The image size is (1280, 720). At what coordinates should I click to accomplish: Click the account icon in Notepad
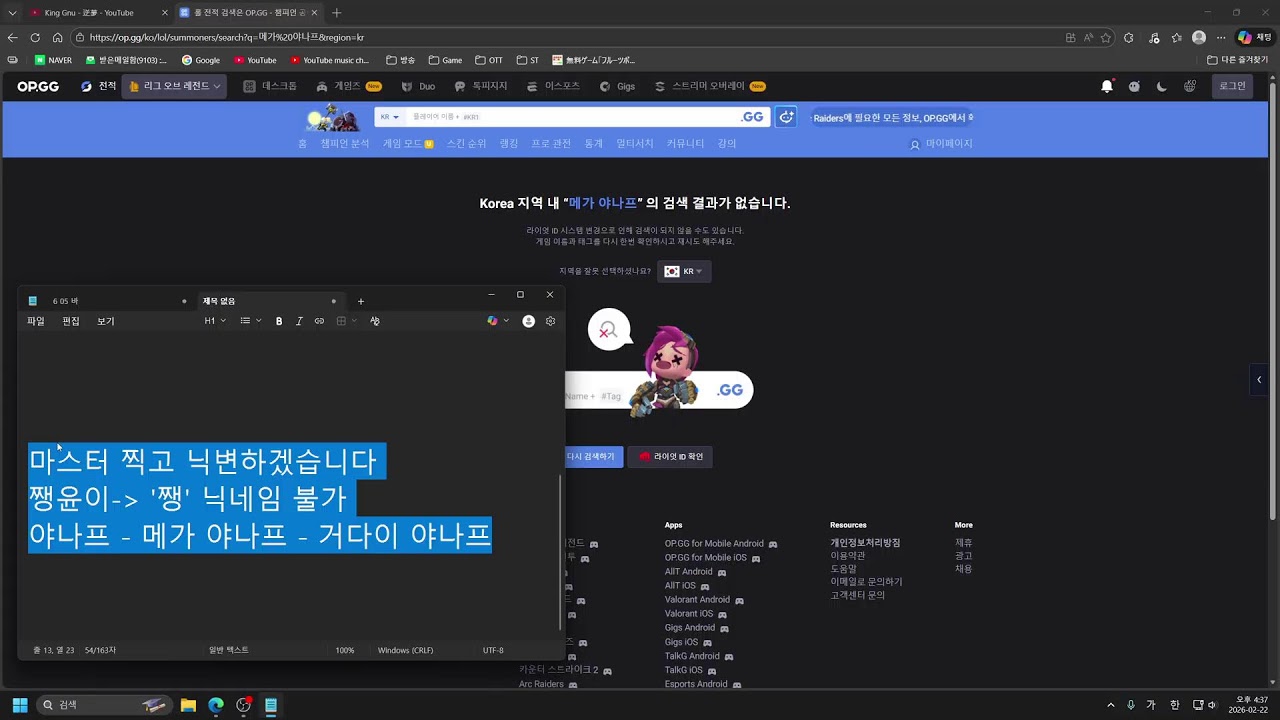click(528, 321)
